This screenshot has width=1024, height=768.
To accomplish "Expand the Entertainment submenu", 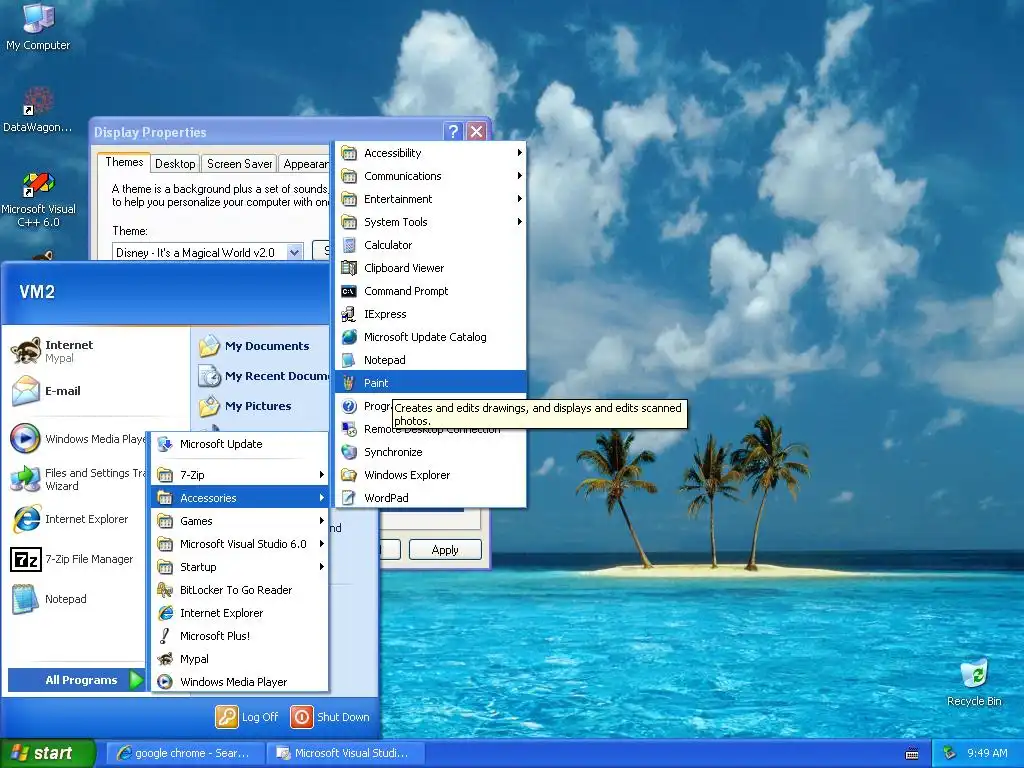I will tap(430, 199).
